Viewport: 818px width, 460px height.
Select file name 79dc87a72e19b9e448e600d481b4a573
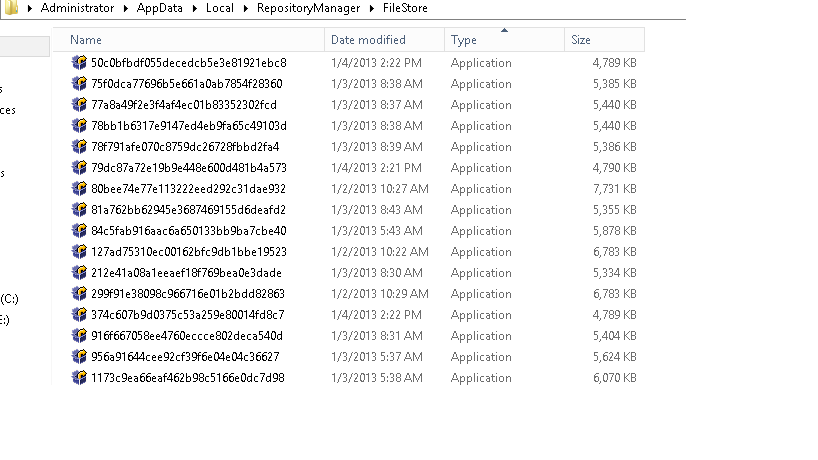coord(189,168)
